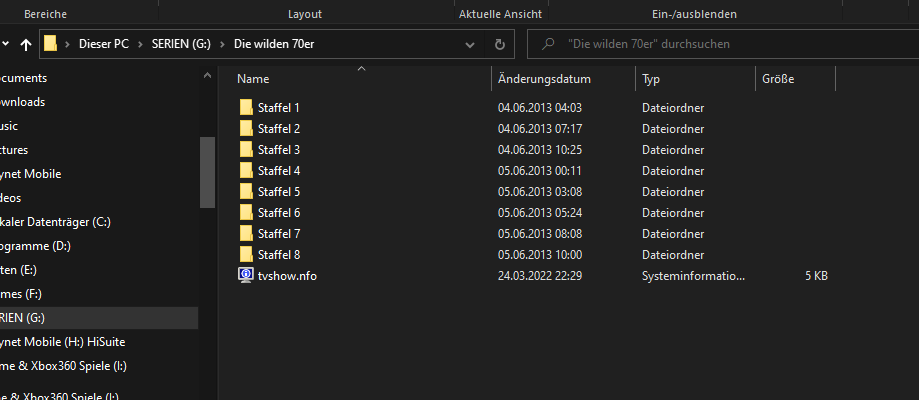Click the refresh button in address bar
This screenshot has height=400, width=919.
point(499,45)
